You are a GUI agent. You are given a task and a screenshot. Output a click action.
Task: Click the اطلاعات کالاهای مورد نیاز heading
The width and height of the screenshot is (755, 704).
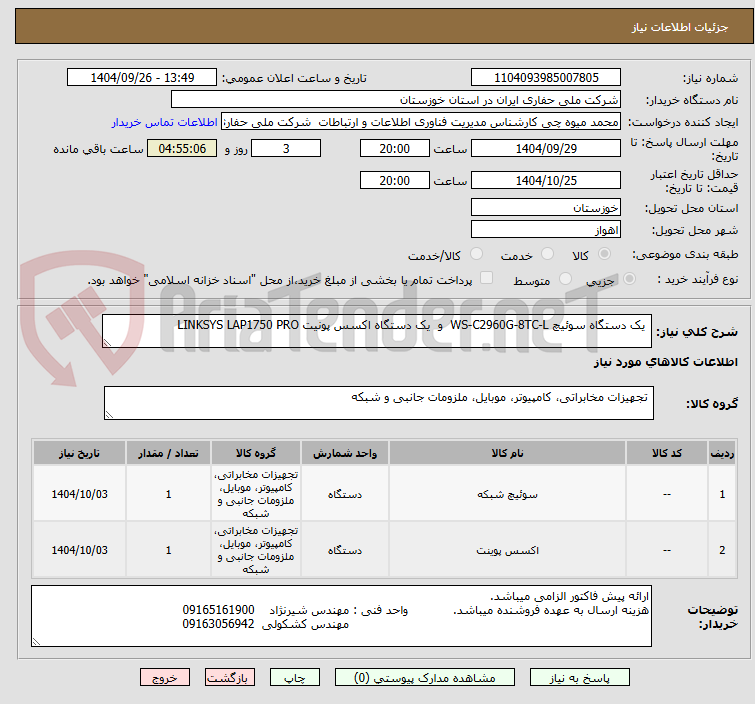pos(665,362)
